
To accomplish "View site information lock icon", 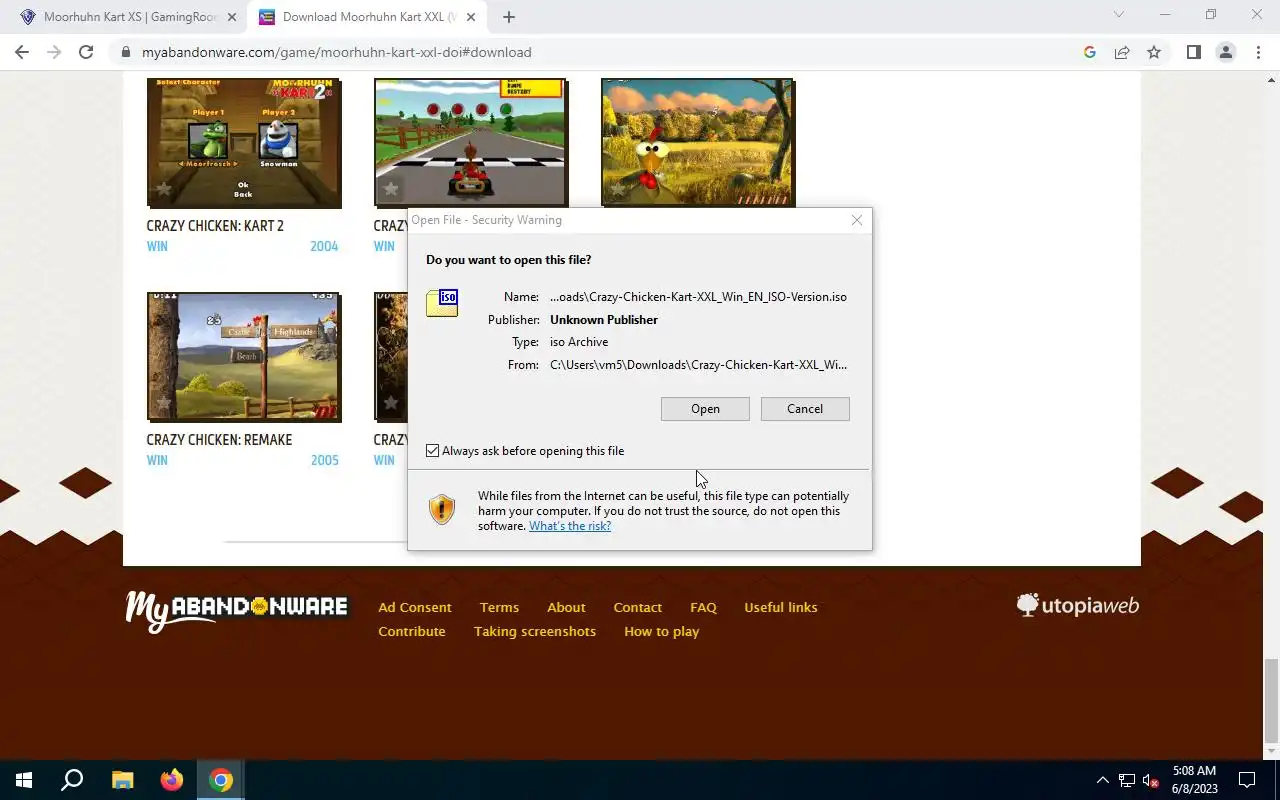I will [125, 52].
